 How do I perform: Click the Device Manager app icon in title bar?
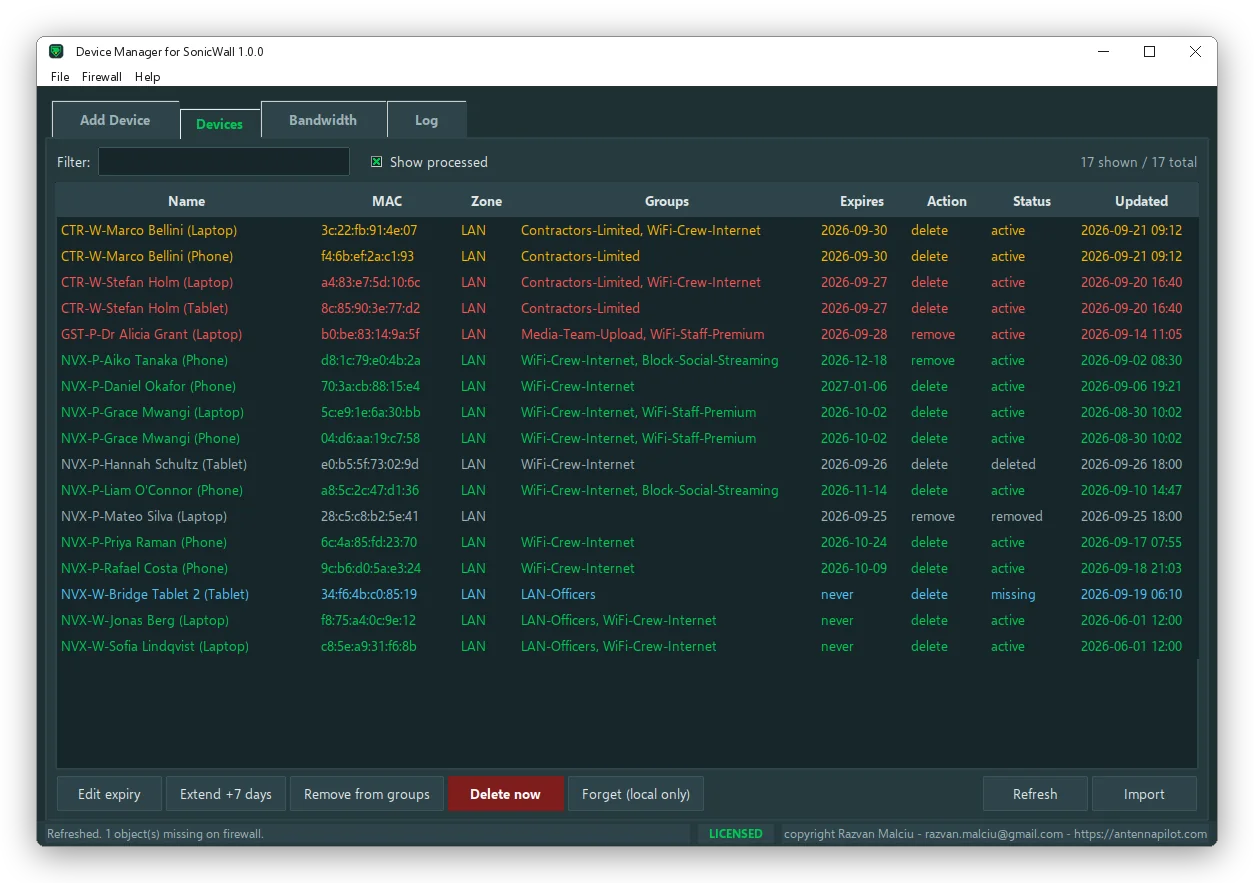(57, 52)
